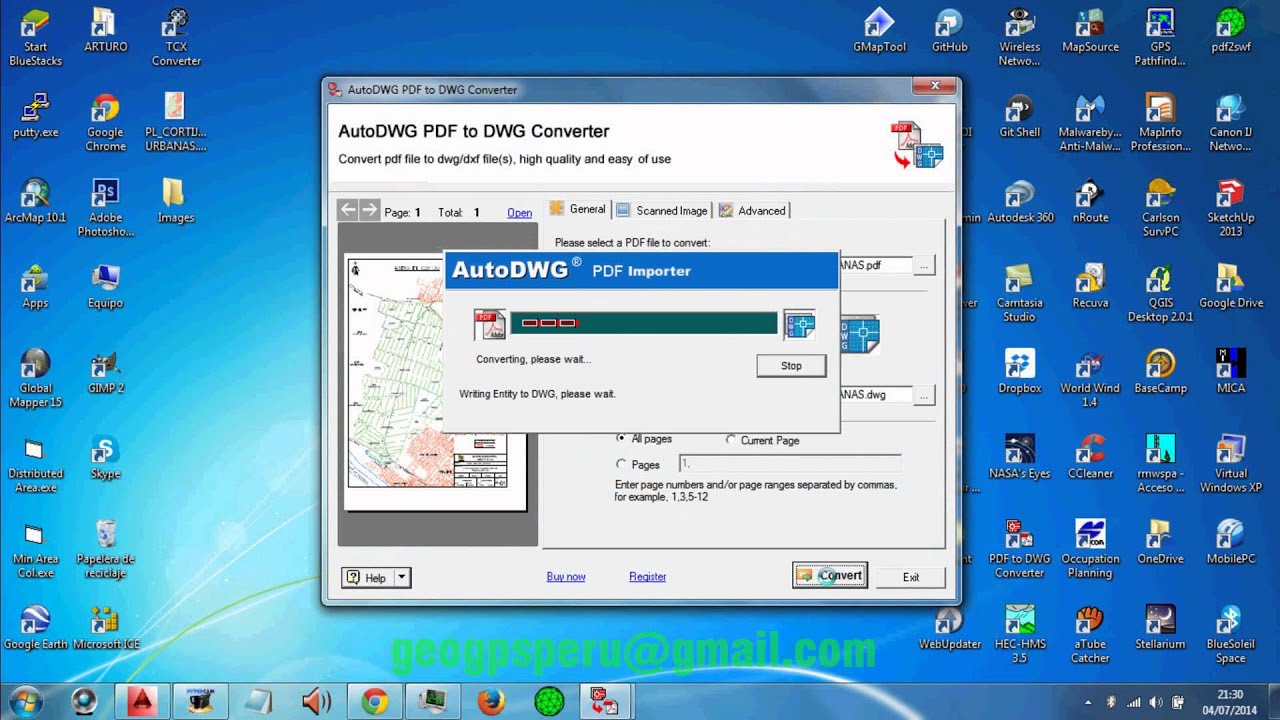1280x720 pixels.
Task: Browse for output DWG file button
Action: (x=924, y=395)
